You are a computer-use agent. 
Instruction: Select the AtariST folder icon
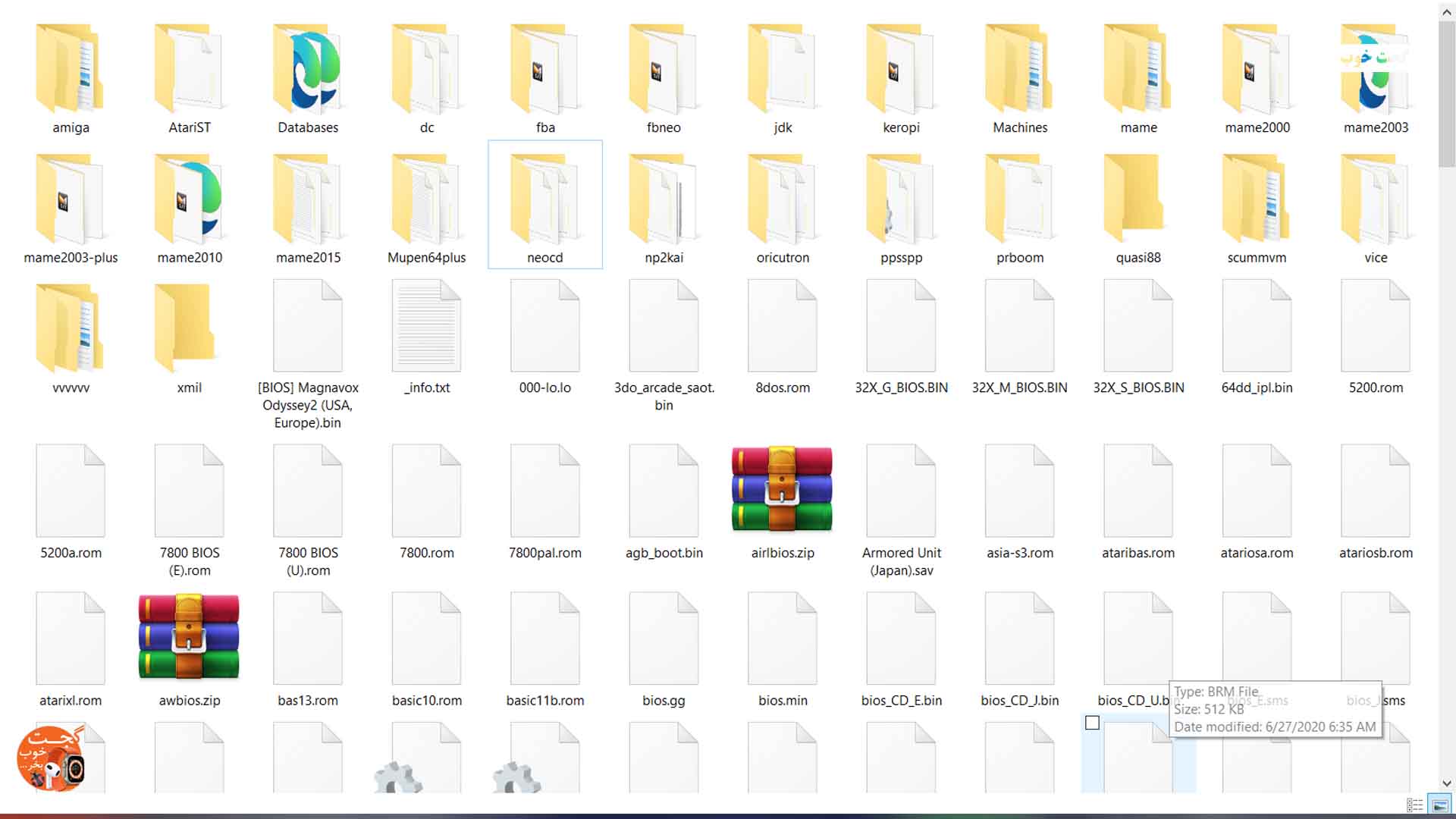(189, 68)
